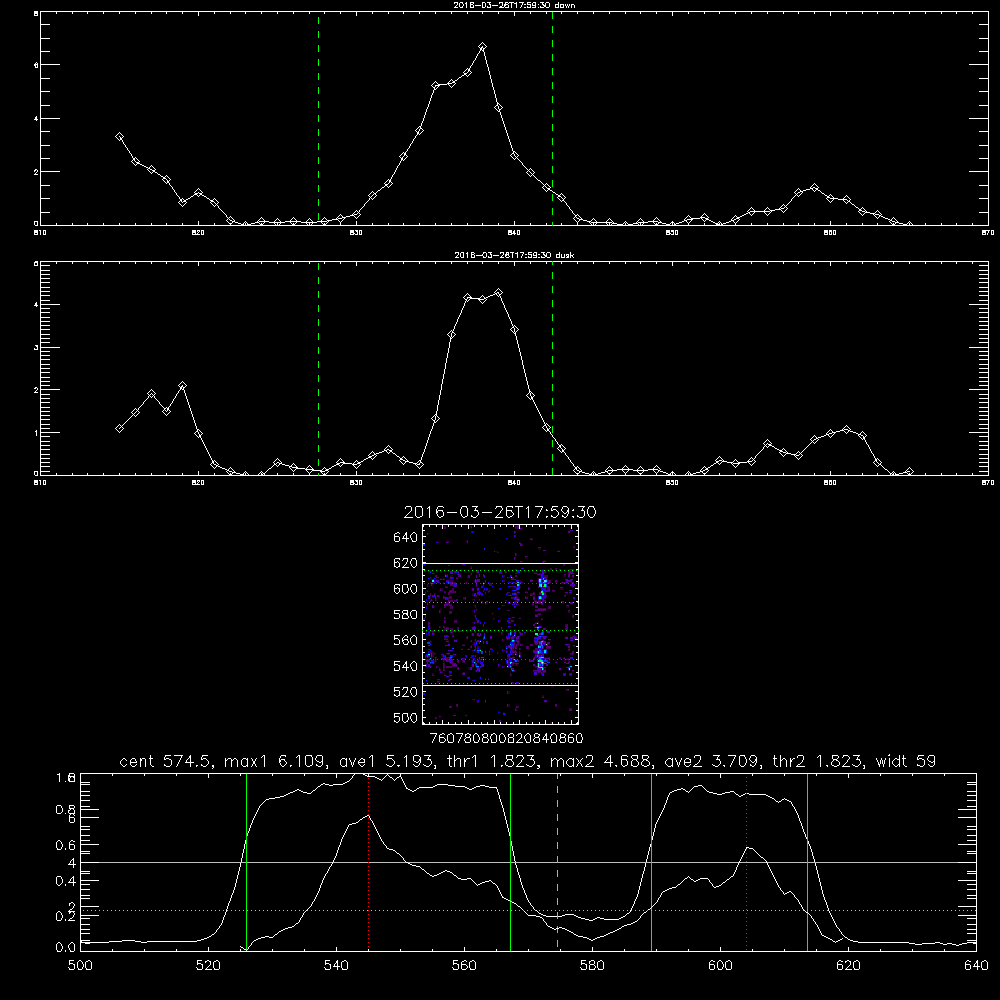Click the green solid line near 567 in bottom plot

510,862
